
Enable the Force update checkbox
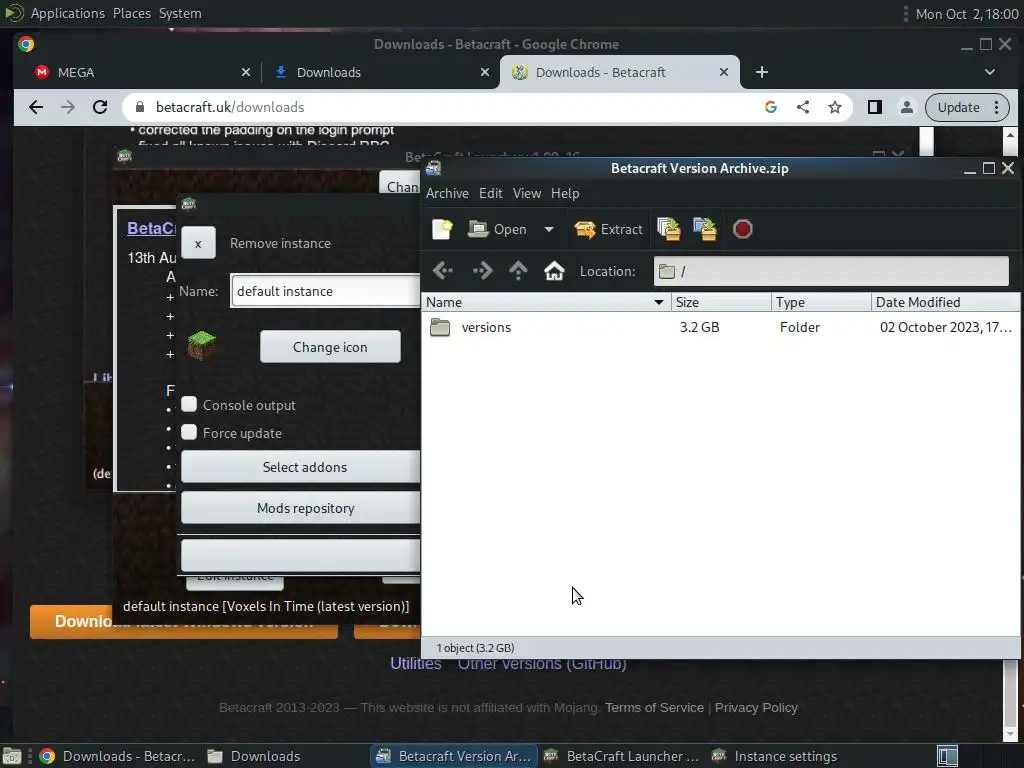coord(189,432)
